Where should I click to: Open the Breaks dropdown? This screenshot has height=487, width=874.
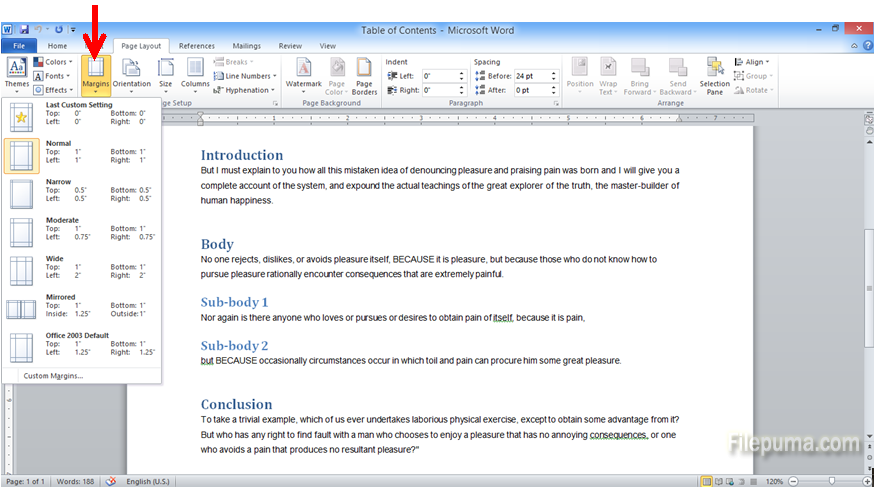pos(233,62)
